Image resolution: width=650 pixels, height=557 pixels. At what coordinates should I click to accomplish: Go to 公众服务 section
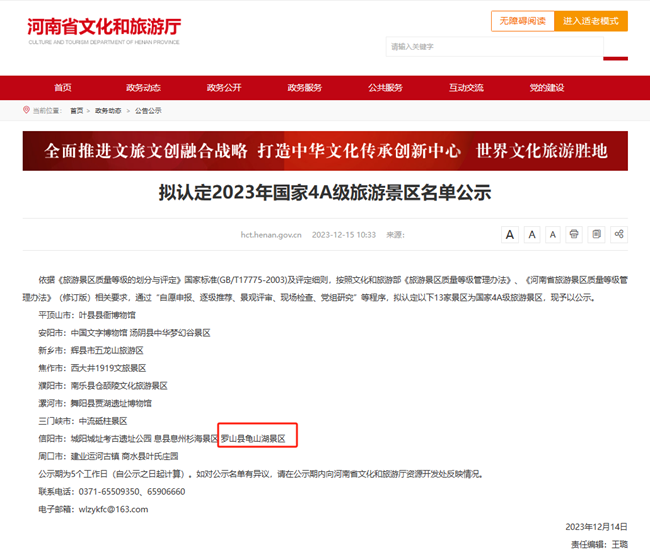point(385,88)
